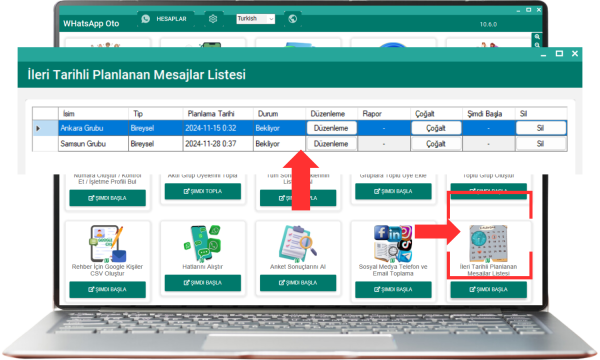Click ŞİMDİ BAŞLA under İleri Tarihli Planlanan Mesajlar
This screenshot has width=600, height=360.
coord(488,290)
